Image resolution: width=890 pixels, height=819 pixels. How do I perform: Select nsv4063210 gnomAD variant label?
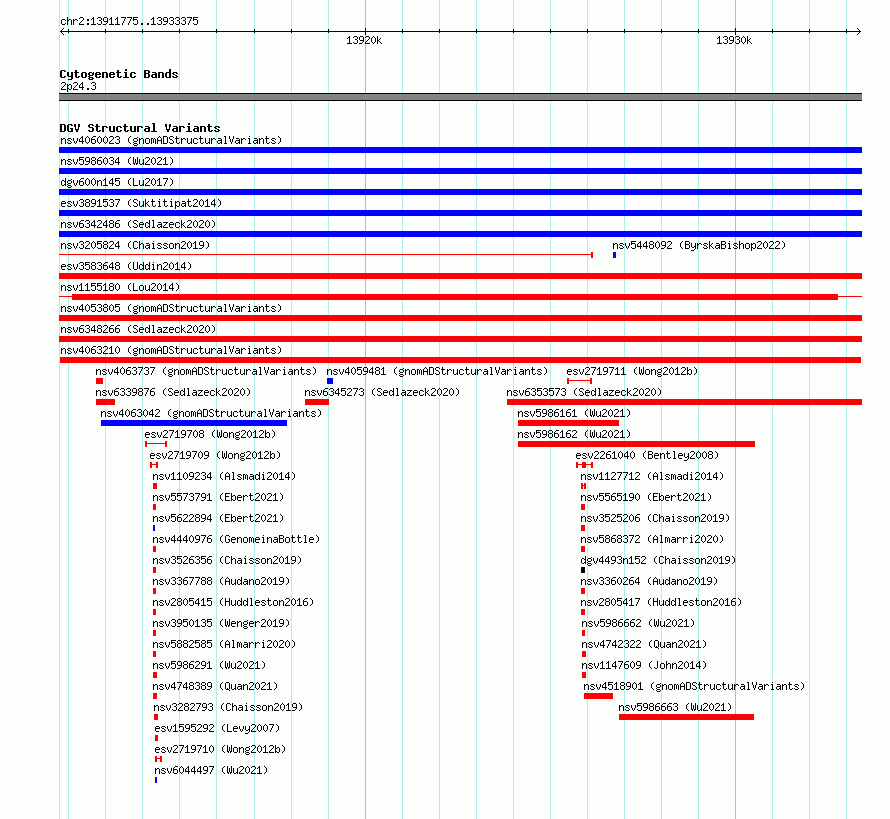tap(171, 350)
